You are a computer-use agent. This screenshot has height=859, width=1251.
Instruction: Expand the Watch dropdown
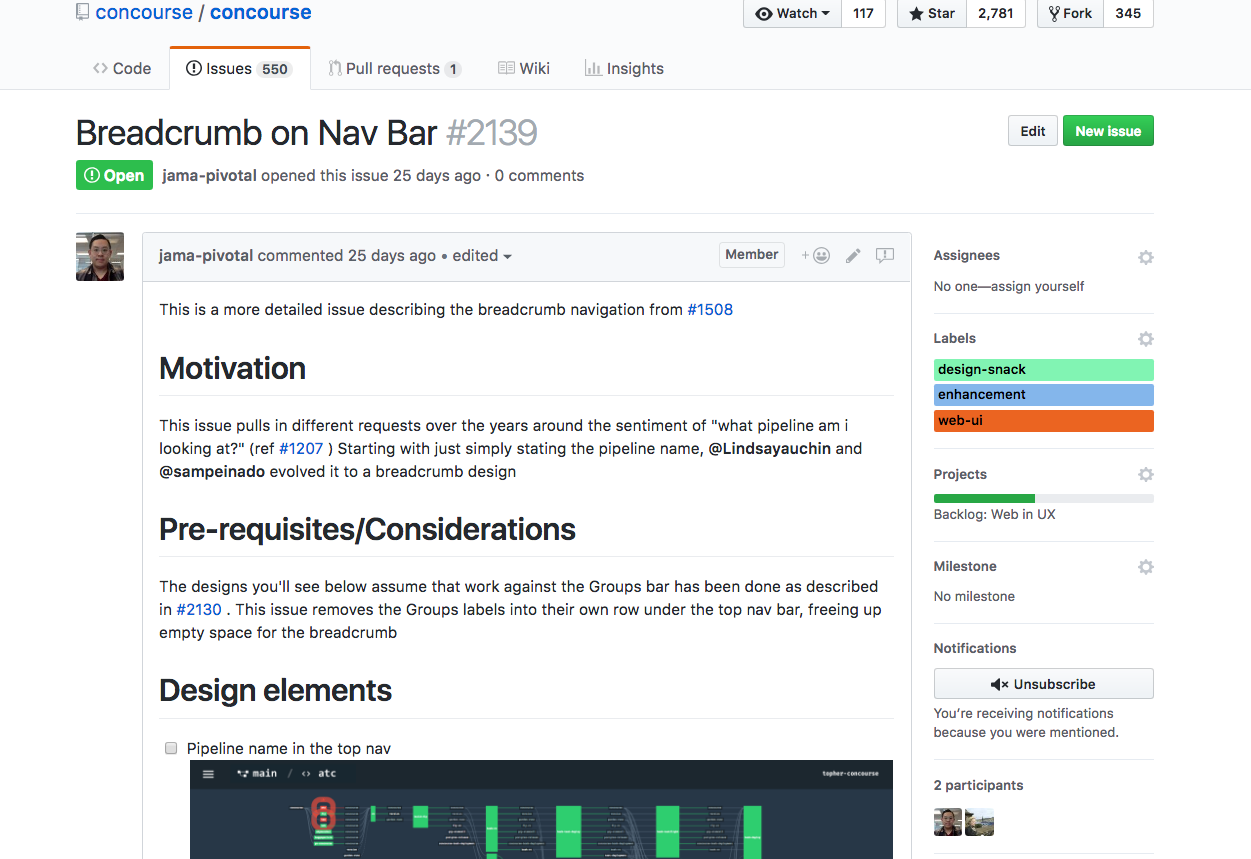tap(793, 14)
